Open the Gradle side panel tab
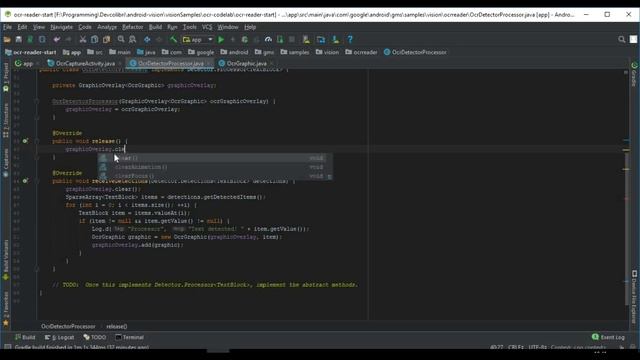 click(634, 74)
